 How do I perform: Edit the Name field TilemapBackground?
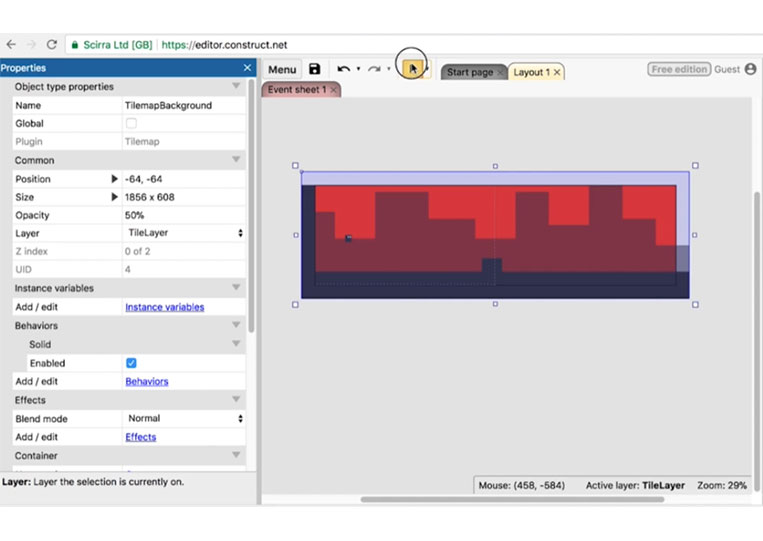click(x=184, y=106)
